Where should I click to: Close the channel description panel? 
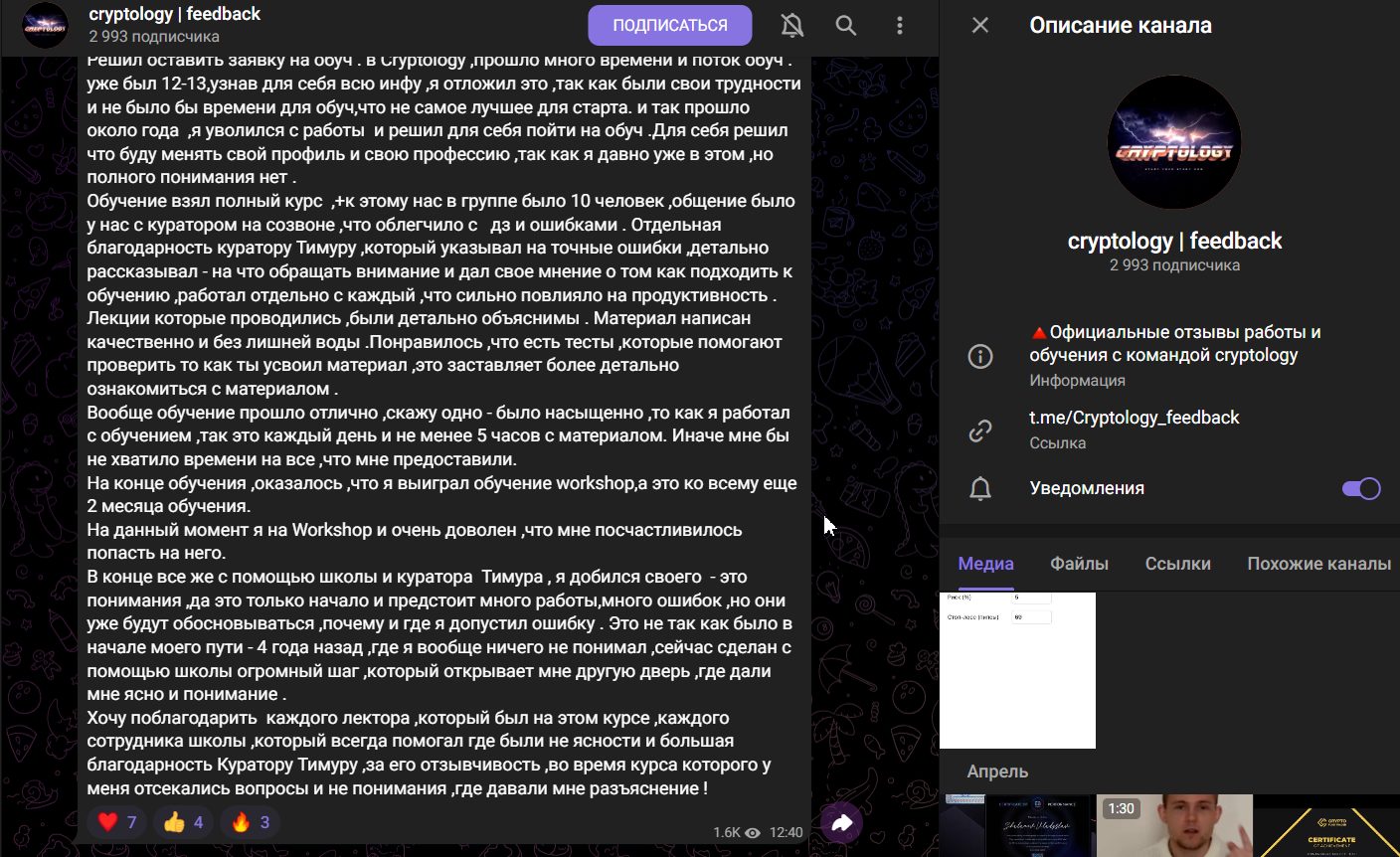click(980, 26)
